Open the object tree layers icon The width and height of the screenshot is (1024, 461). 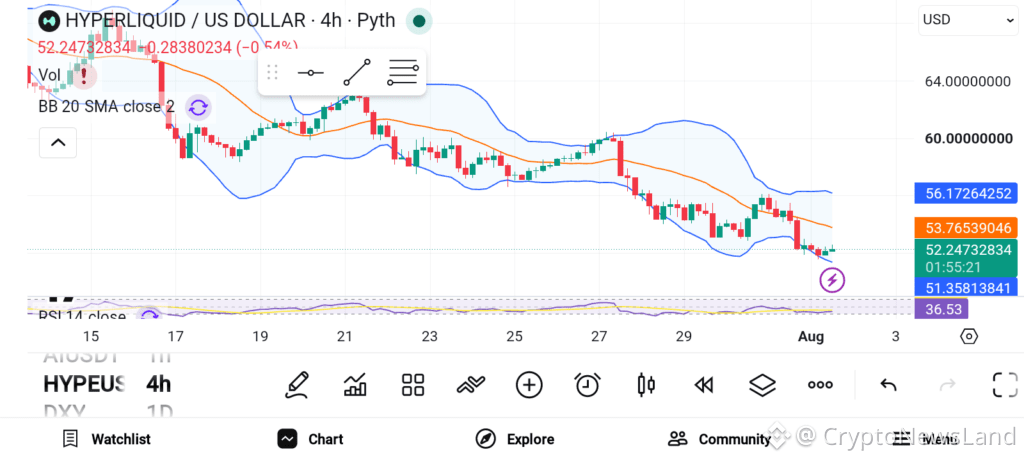(x=761, y=385)
